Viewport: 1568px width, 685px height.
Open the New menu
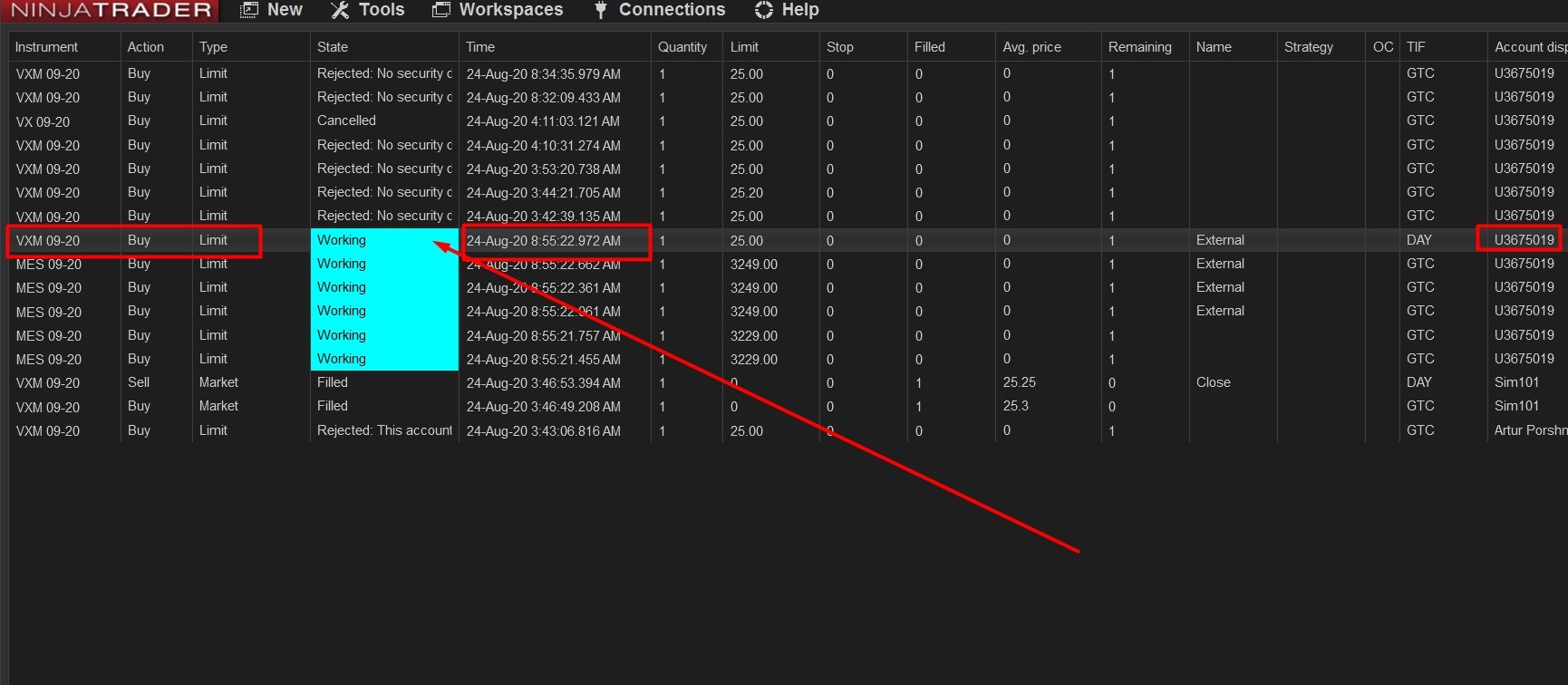[271, 10]
